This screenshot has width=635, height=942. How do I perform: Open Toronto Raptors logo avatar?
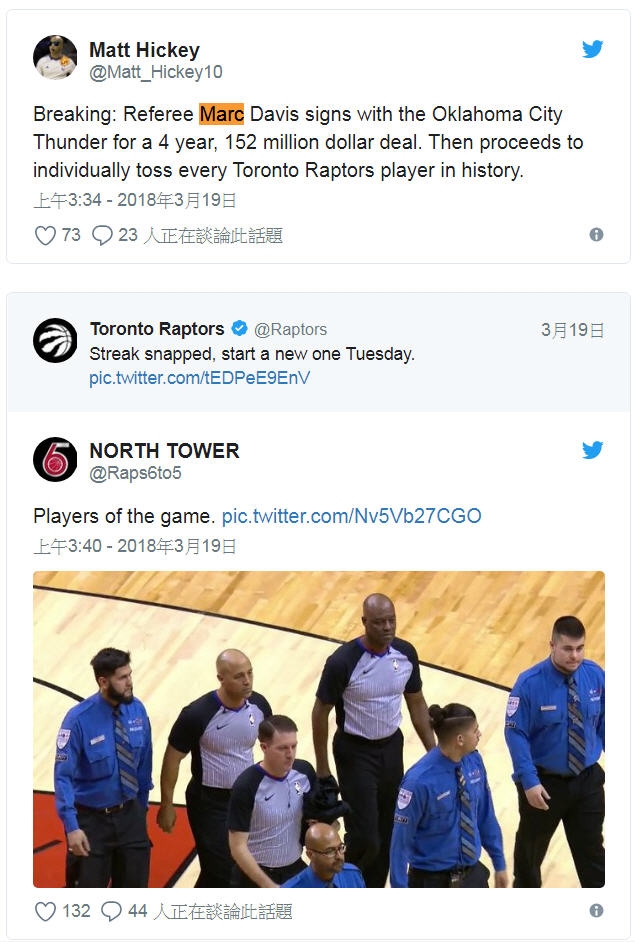tap(55, 340)
